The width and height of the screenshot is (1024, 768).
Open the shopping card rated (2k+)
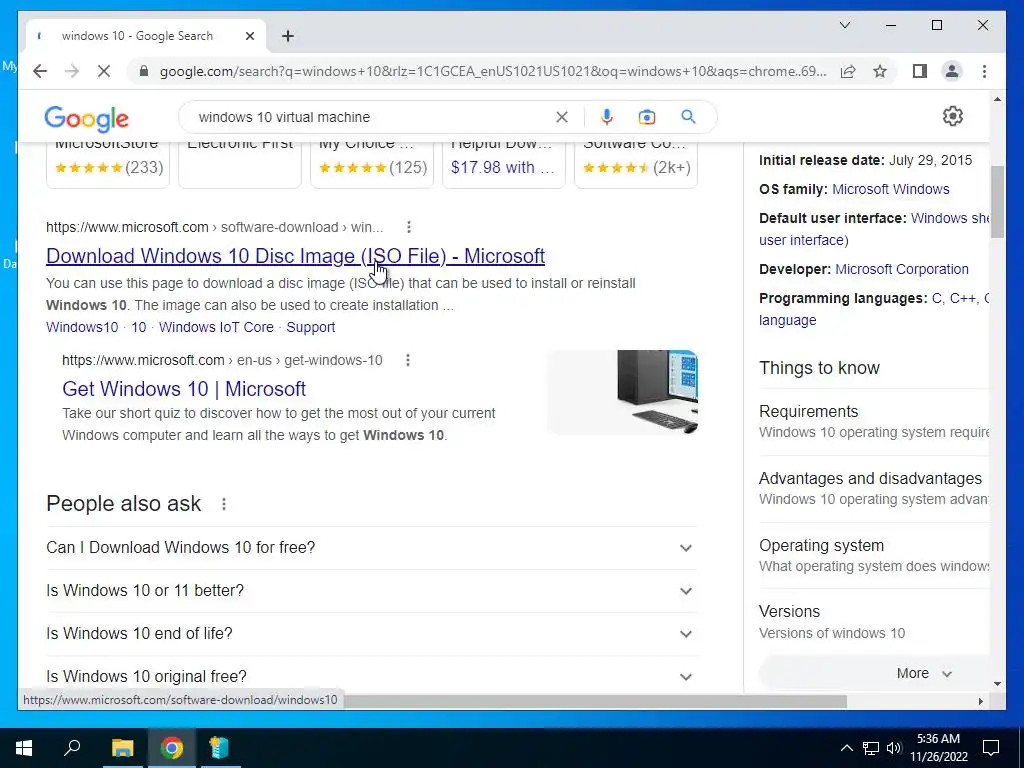click(635, 165)
